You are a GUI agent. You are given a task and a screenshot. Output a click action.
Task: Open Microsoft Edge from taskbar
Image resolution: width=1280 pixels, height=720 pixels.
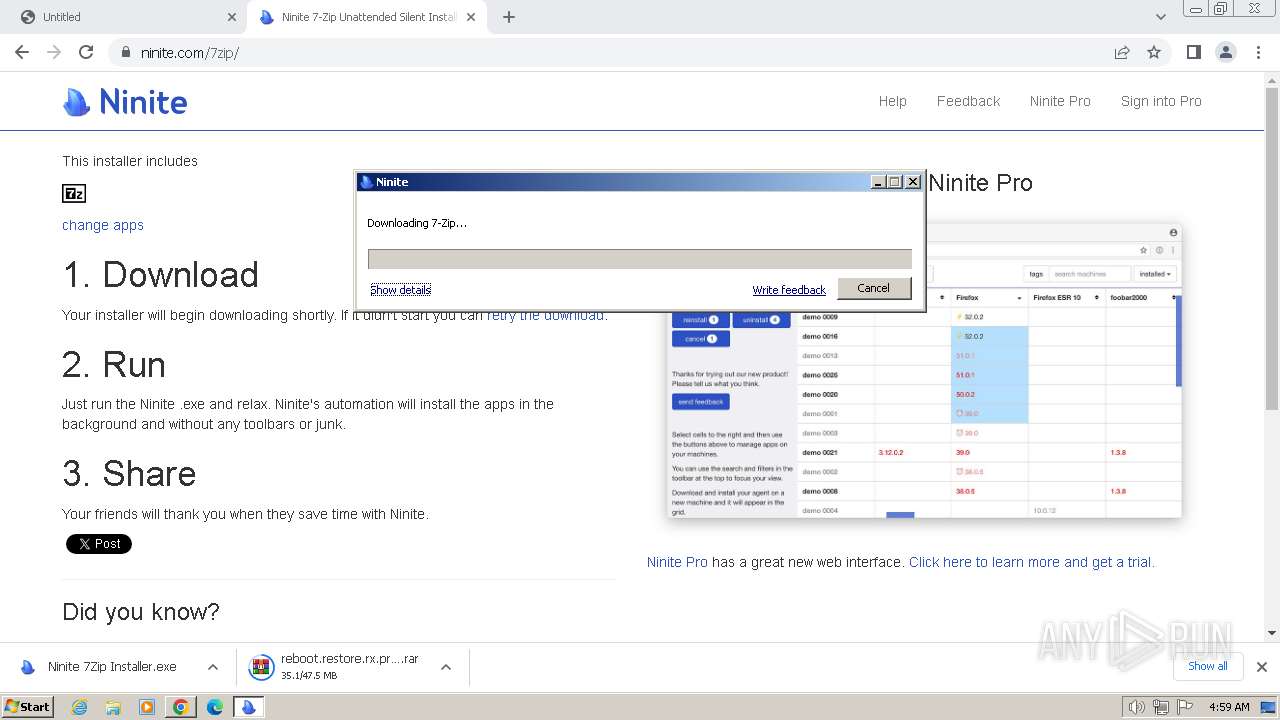tap(215, 707)
